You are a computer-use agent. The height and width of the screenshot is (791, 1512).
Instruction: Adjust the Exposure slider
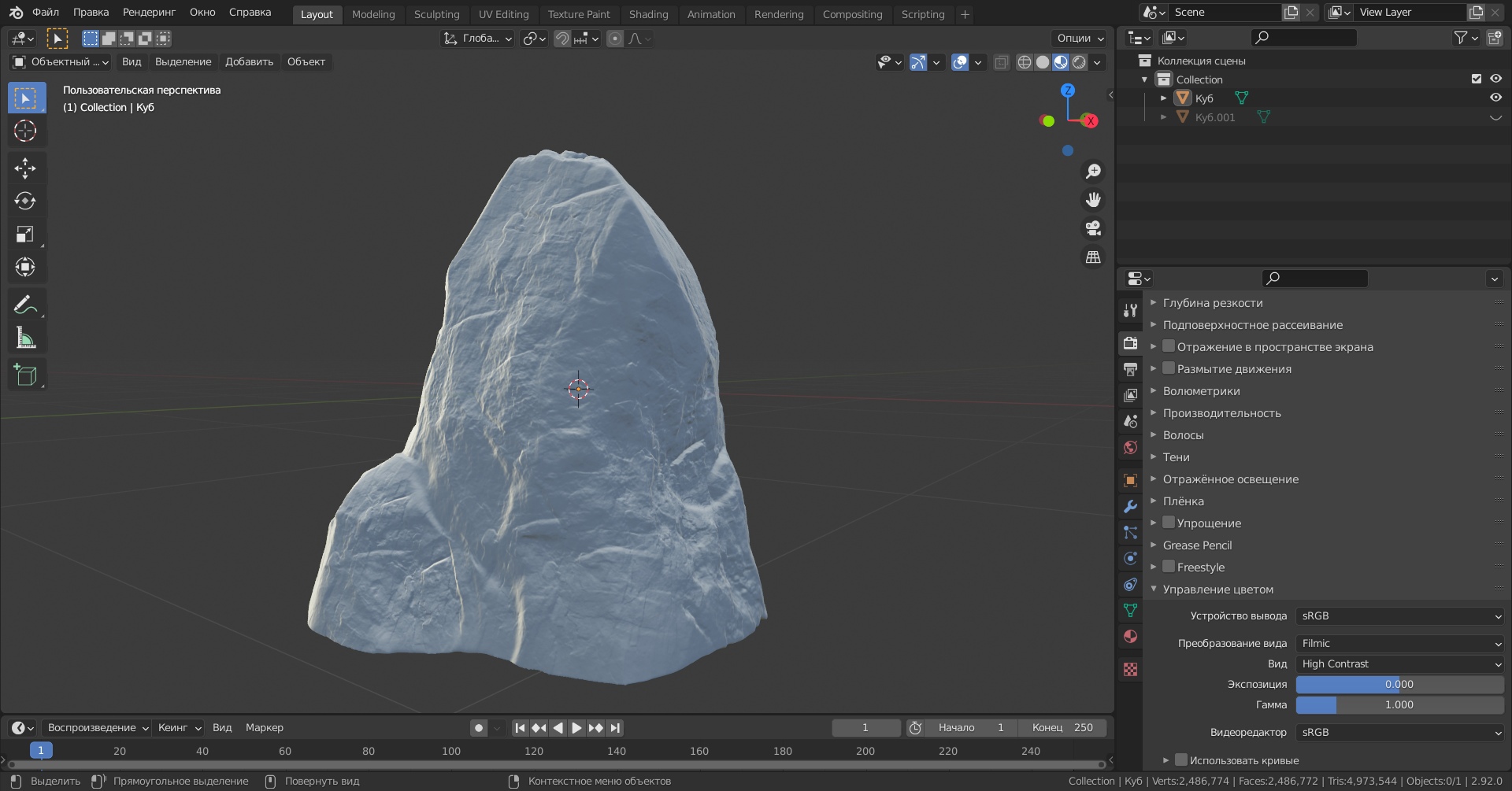pyautogui.click(x=1400, y=684)
